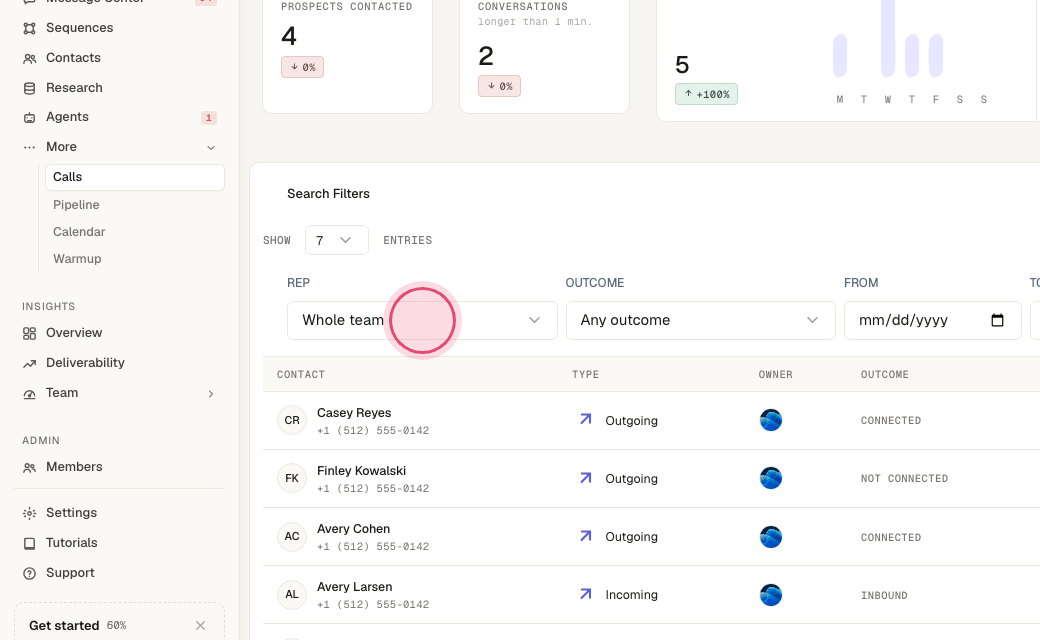Expand the Team section chevron
The height and width of the screenshot is (640, 1040).
pyautogui.click(x=211, y=394)
